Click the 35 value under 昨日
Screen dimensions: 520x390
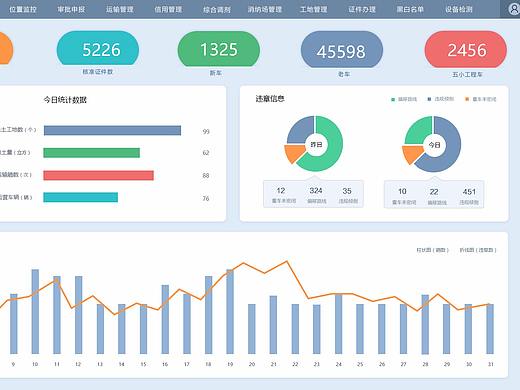coord(347,191)
